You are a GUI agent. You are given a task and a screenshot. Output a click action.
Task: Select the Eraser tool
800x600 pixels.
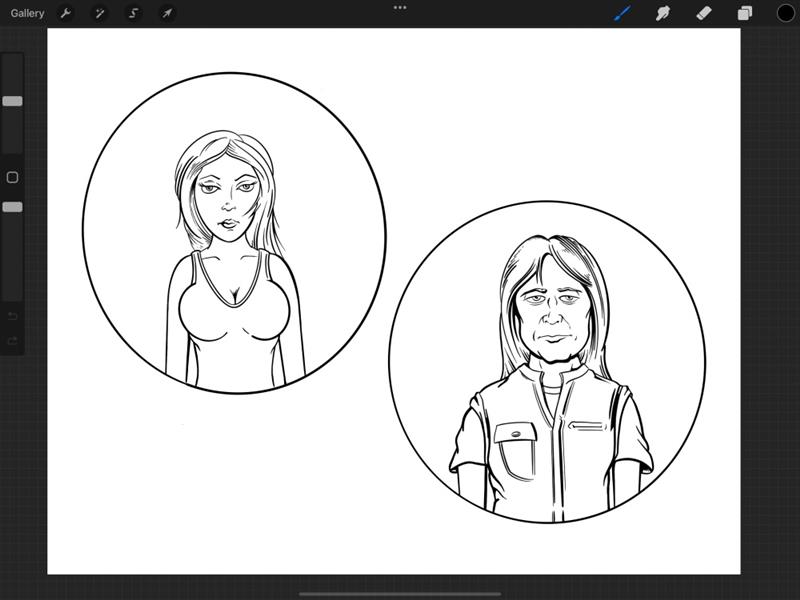click(704, 13)
